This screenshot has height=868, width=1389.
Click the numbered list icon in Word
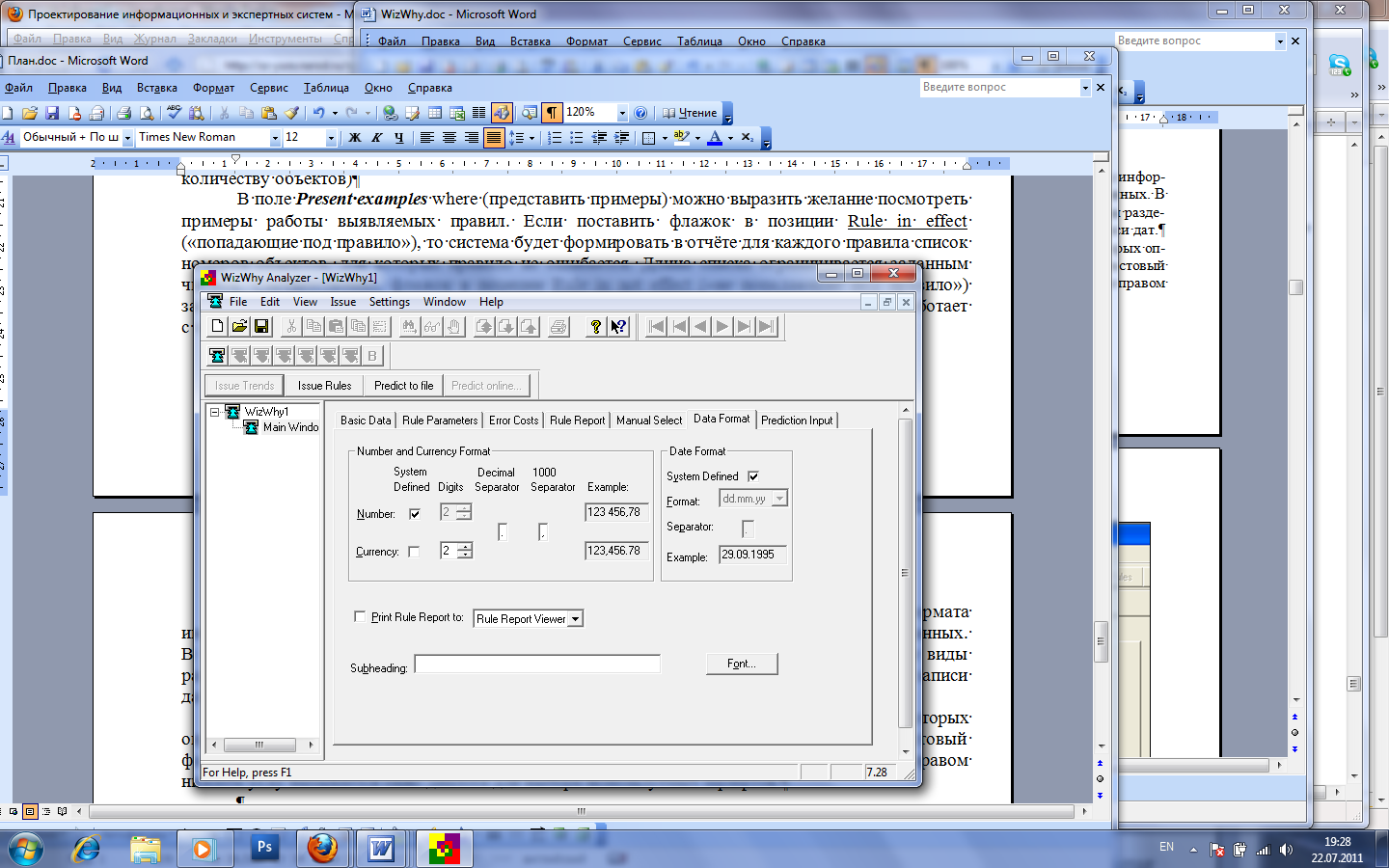click(x=555, y=138)
